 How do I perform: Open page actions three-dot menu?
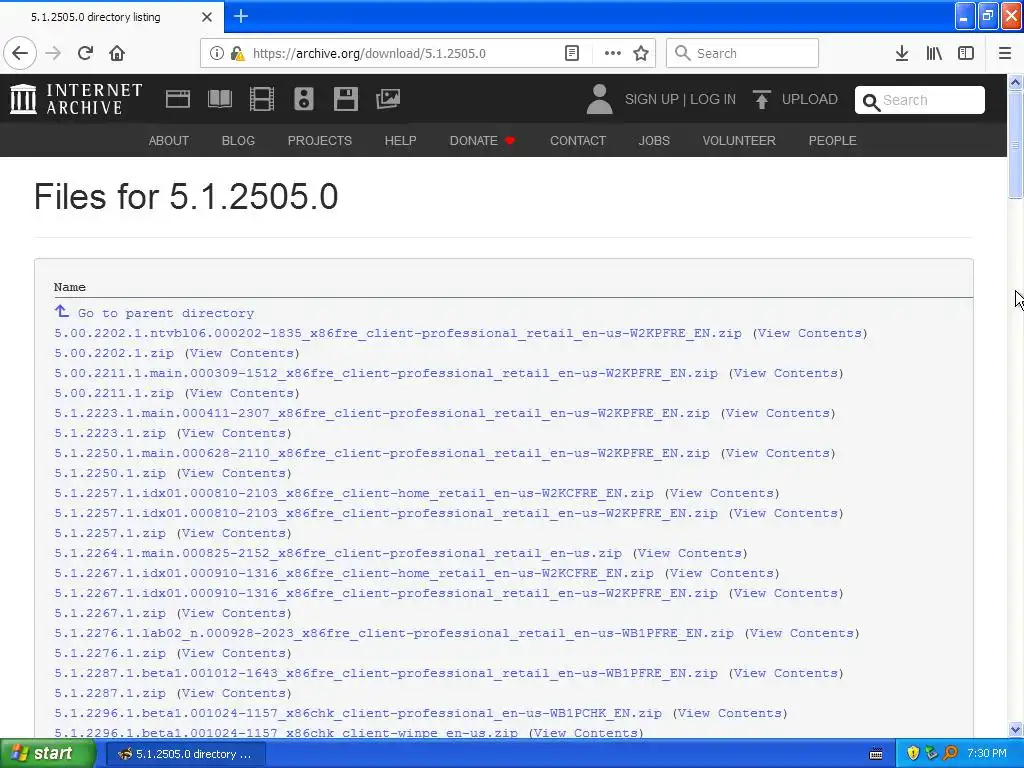[613, 53]
